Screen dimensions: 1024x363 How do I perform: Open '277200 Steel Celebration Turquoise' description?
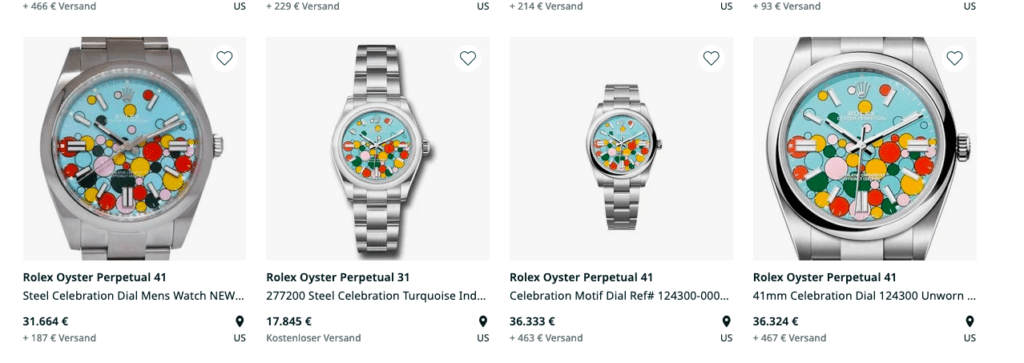pyautogui.click(x=376, y=296)
